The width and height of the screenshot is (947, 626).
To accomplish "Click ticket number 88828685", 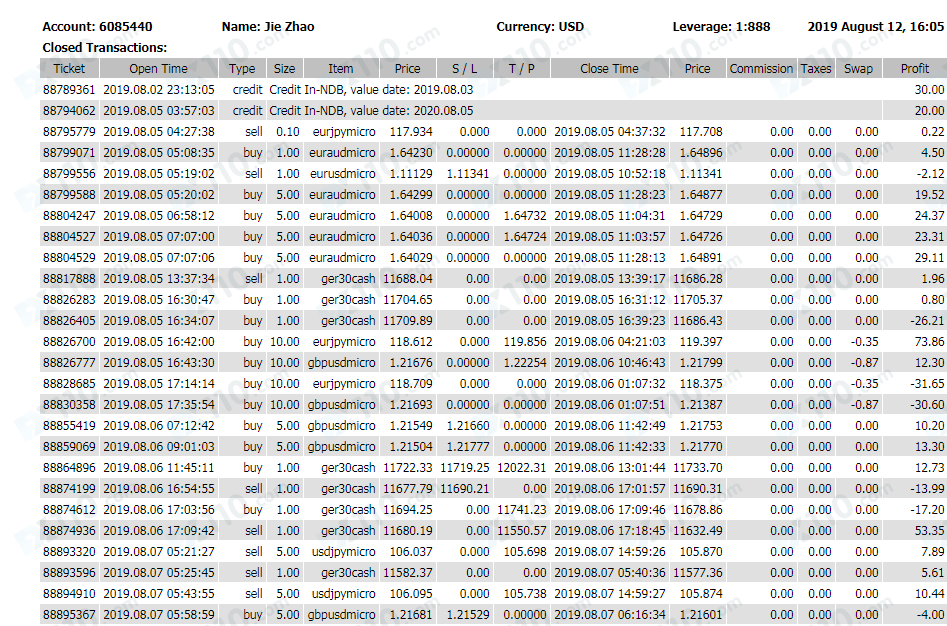I will [x=69, y=384].
